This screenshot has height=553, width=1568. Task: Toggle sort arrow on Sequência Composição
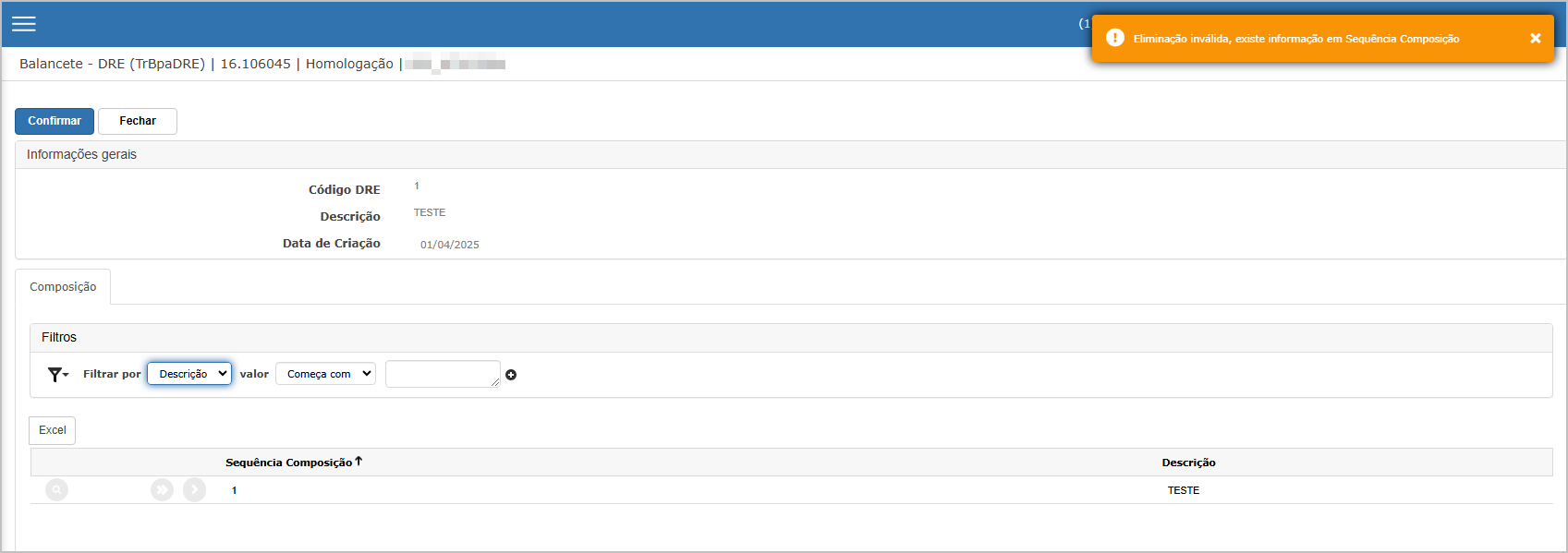359,462
